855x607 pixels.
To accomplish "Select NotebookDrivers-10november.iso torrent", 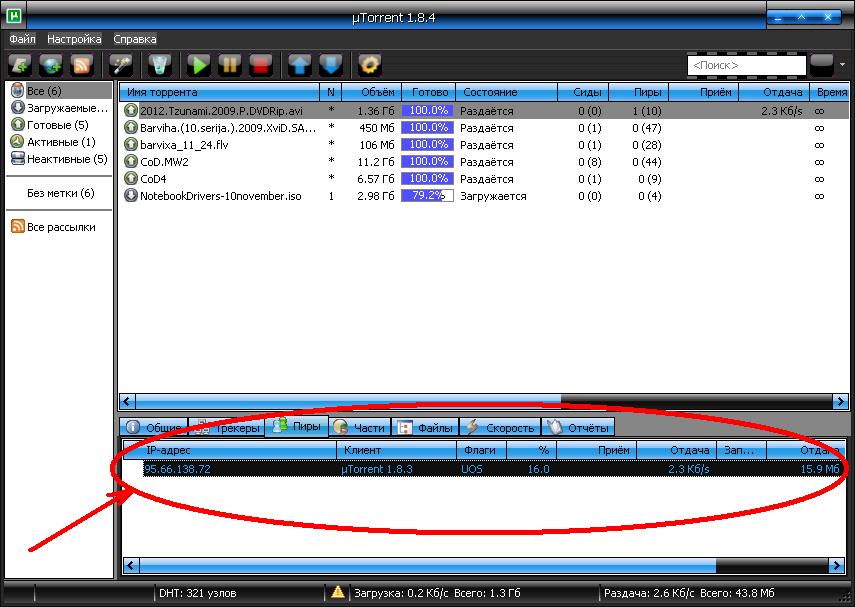I will point(484,195).
